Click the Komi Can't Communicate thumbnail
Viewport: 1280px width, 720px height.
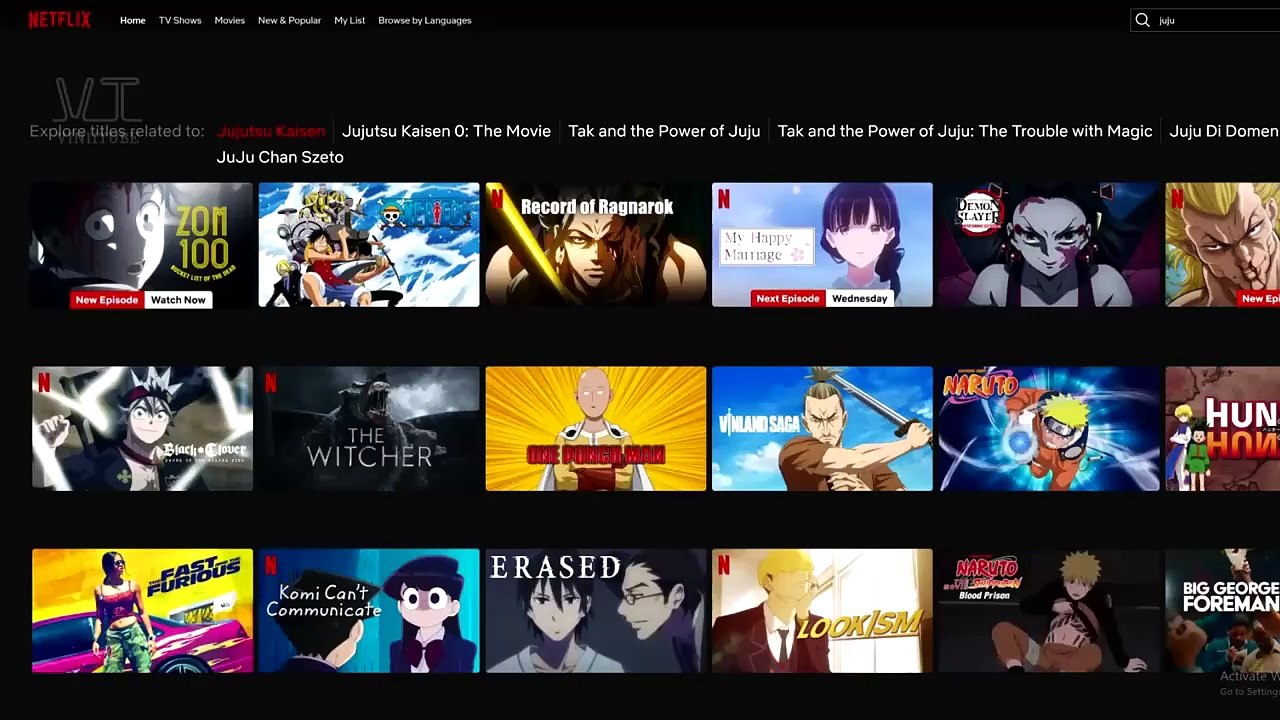pyautogui.click(x=369, y=611)
